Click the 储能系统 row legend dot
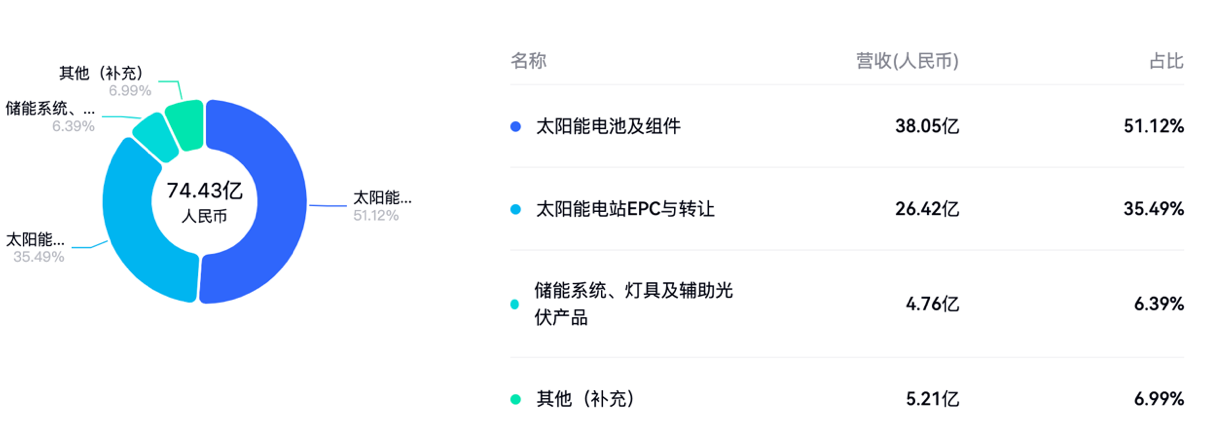 [516, 304]
